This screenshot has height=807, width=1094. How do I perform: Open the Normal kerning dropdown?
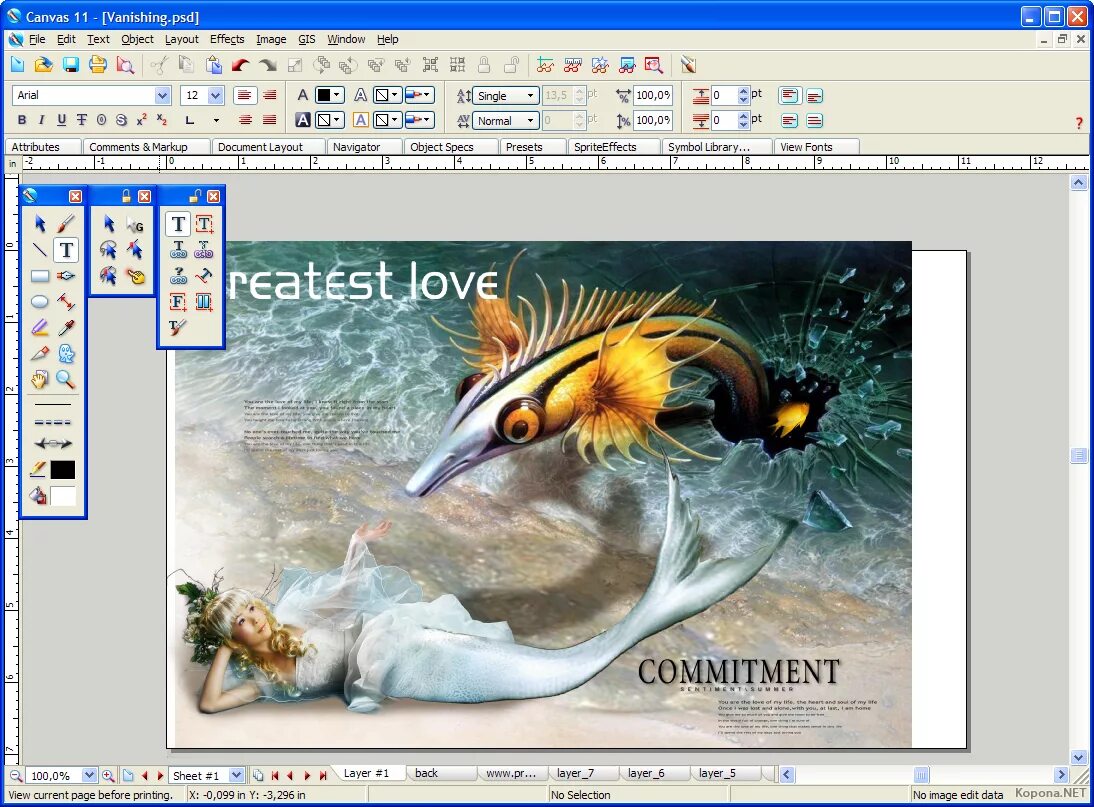coord(530,121)
